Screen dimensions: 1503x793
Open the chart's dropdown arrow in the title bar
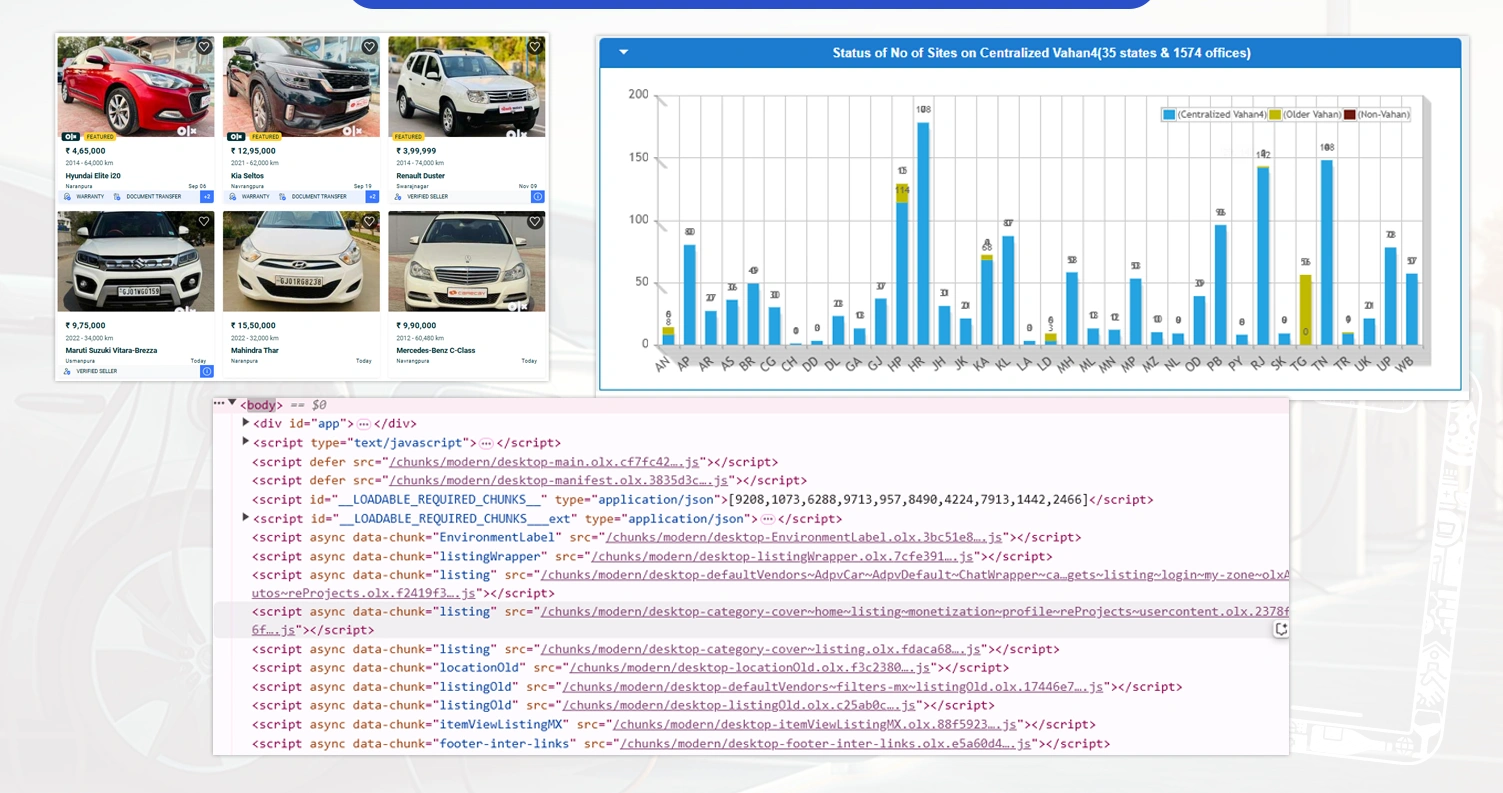[623, 52]
